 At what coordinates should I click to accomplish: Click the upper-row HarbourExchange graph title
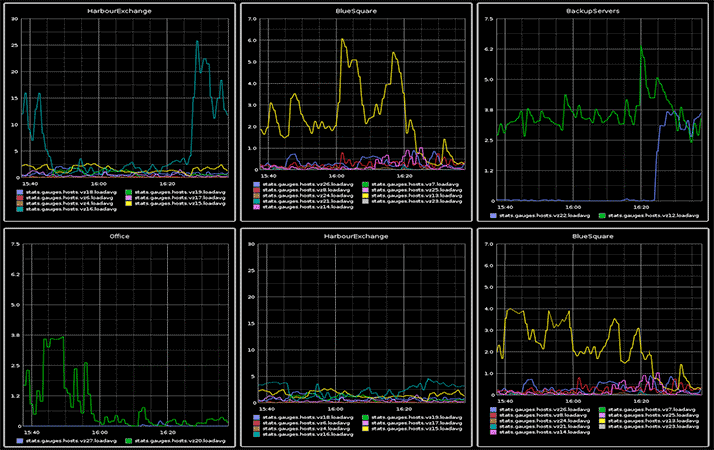(x=119, y=10)
